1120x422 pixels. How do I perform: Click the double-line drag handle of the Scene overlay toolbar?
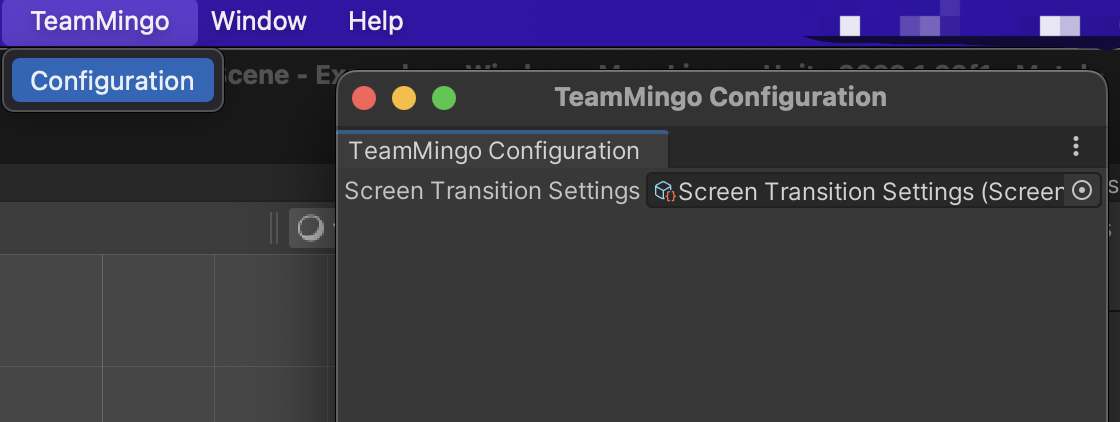click(274, 228)
